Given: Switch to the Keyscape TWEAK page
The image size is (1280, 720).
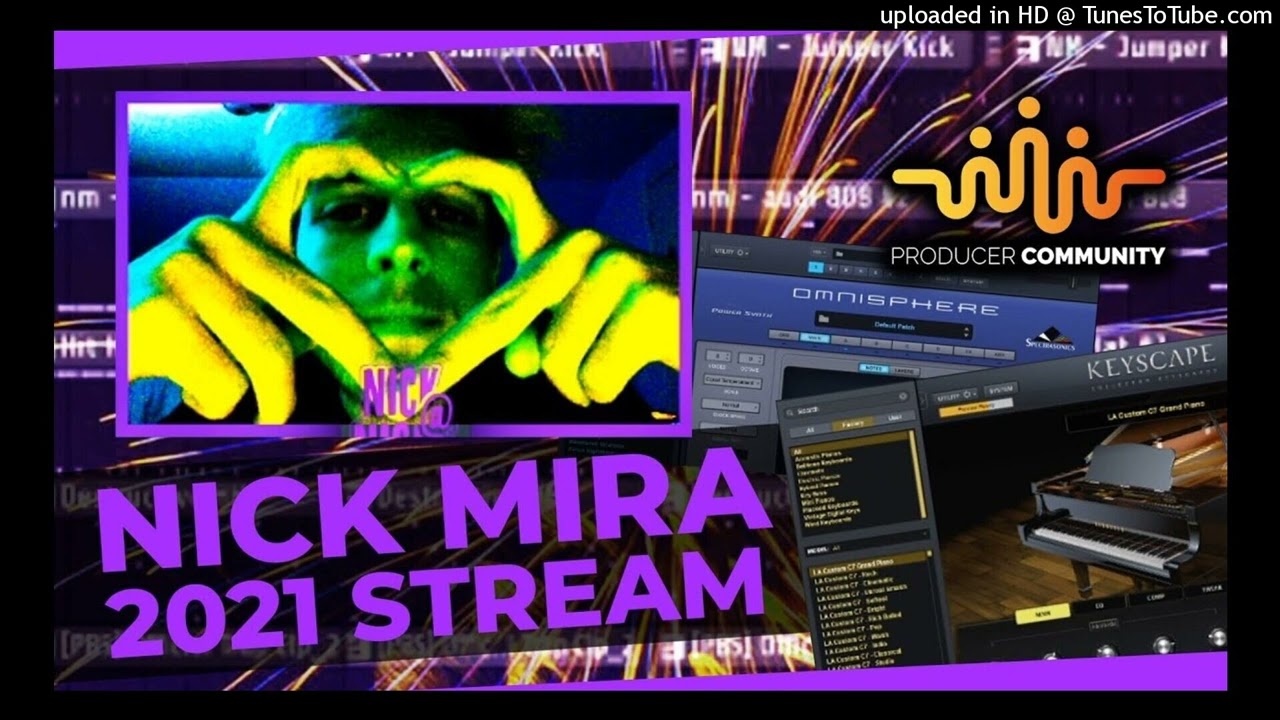Looking at the screenshot, I should 1208,589.
